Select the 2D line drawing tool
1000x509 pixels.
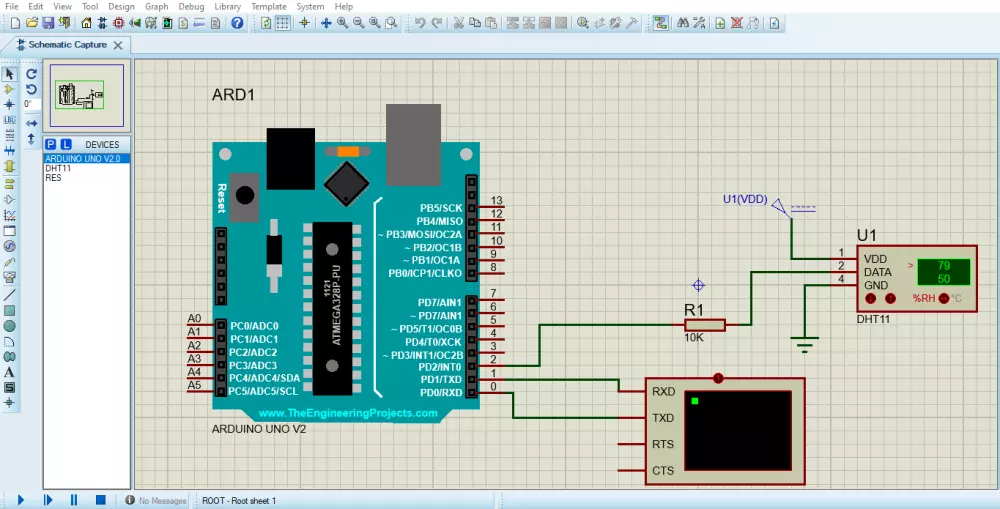click(10, 295)
